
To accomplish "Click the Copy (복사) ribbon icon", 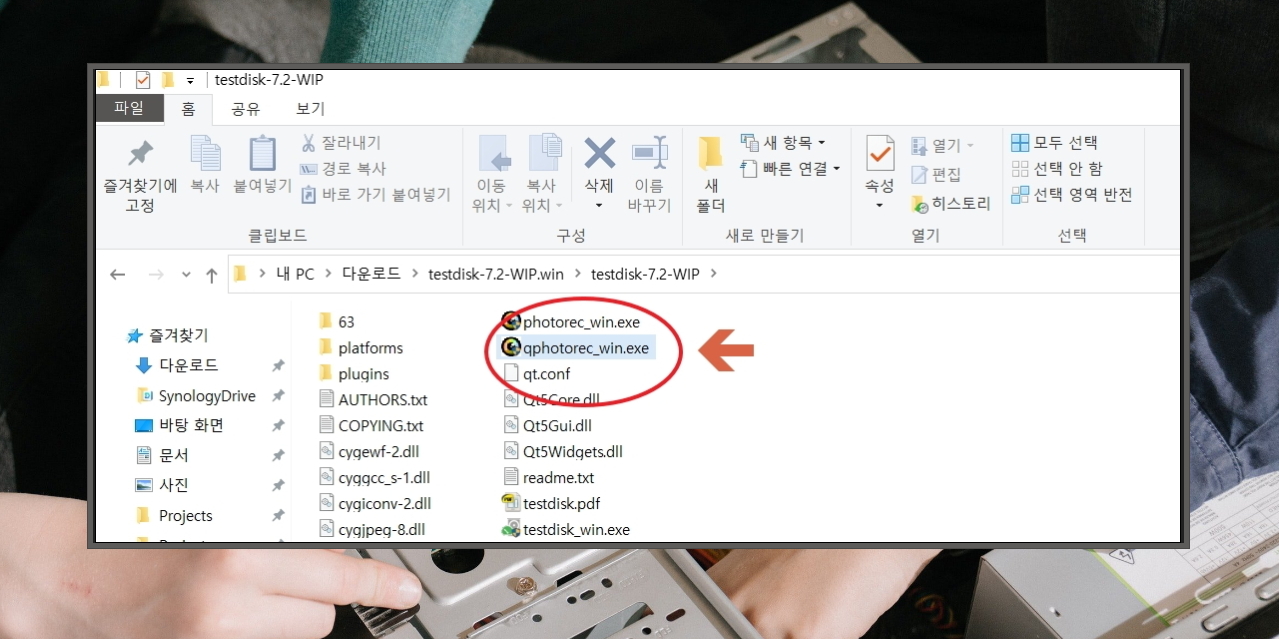I will [x=205, y=154].
